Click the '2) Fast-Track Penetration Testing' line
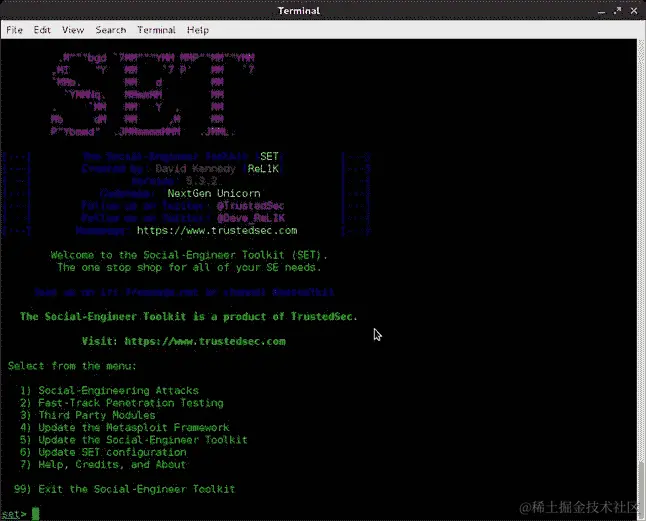 click(x=122, y=403)
